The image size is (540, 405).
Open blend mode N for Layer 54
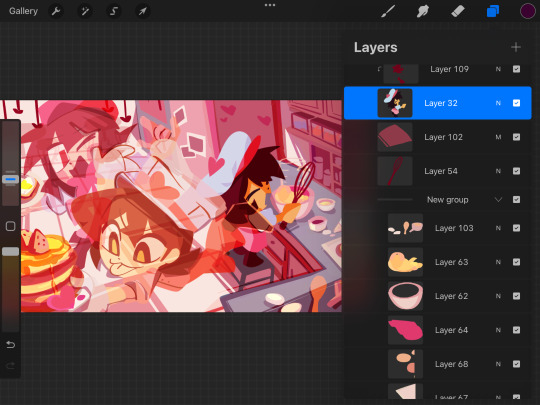[498, 171]
